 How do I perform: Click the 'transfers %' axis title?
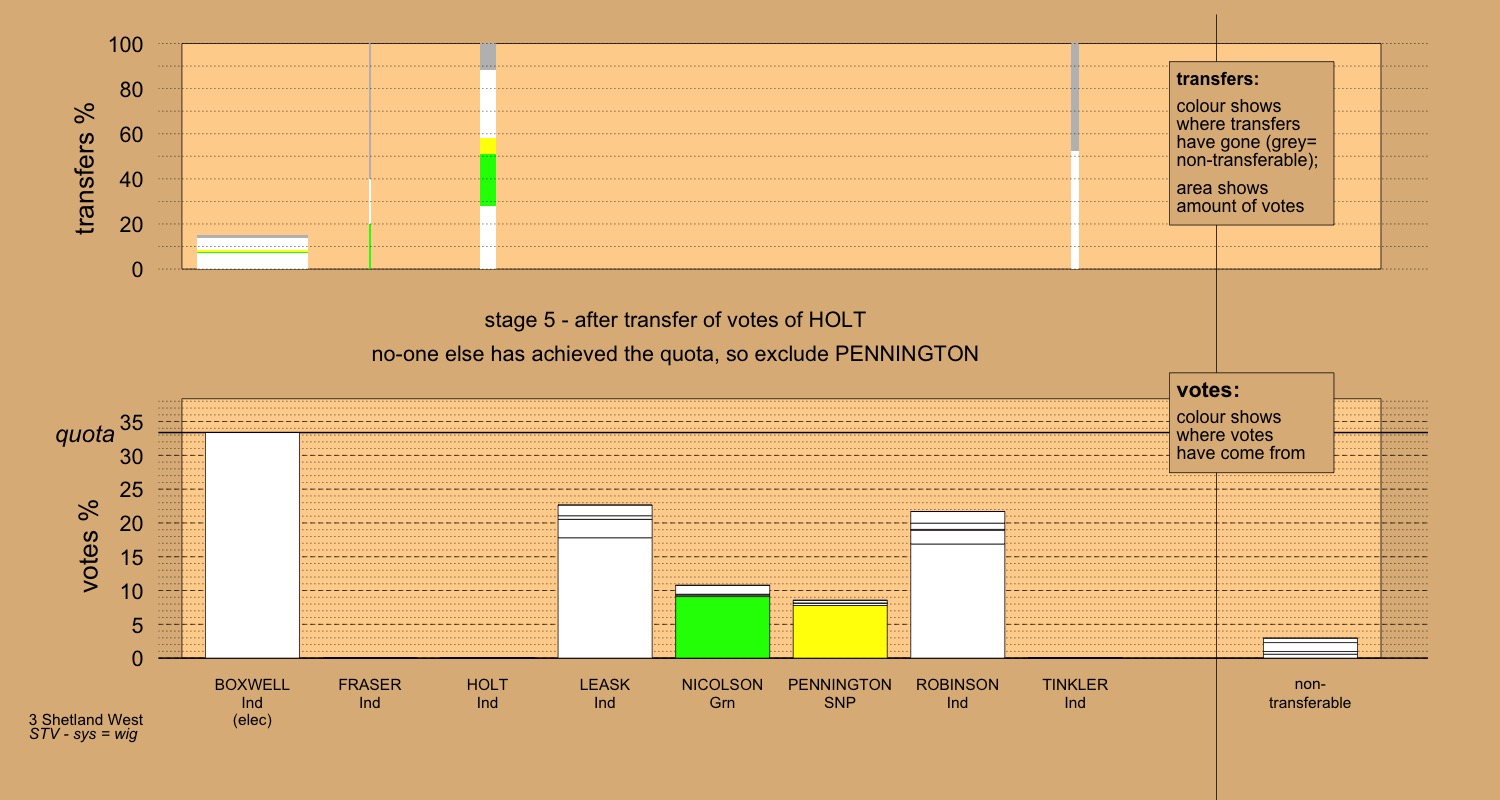[x=86, y=167]
